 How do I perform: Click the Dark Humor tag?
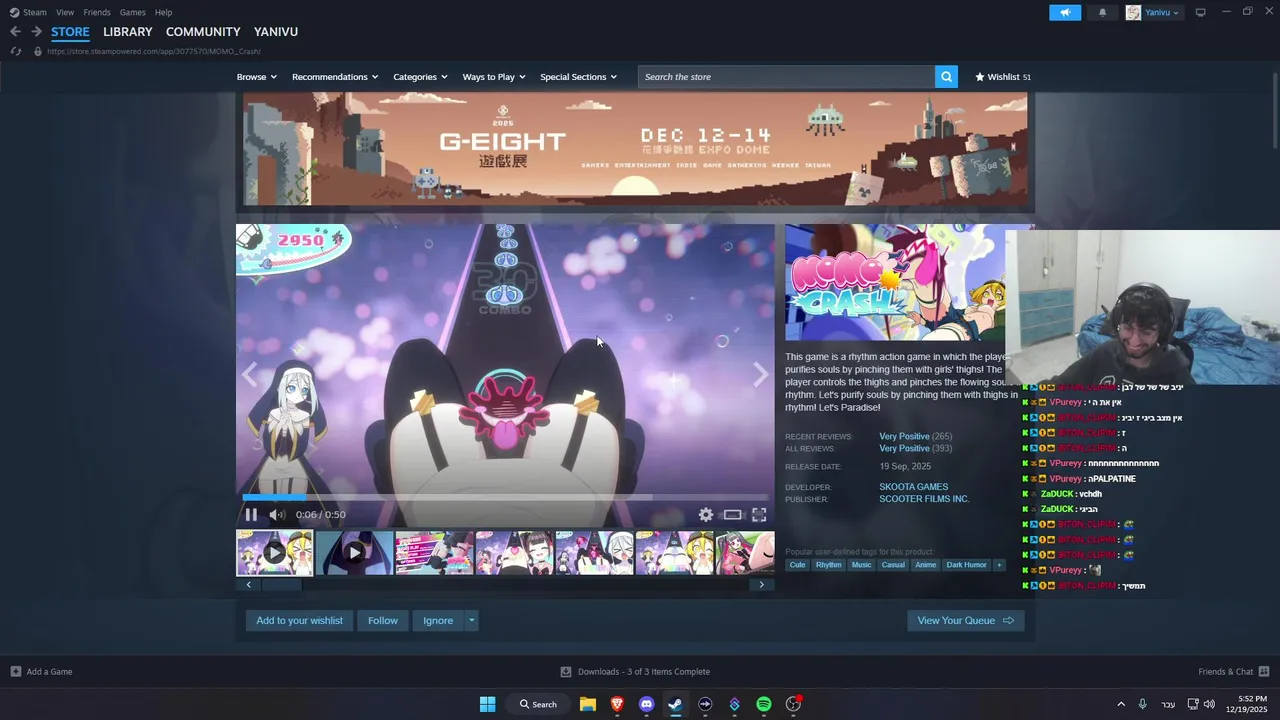pos(966,565)
